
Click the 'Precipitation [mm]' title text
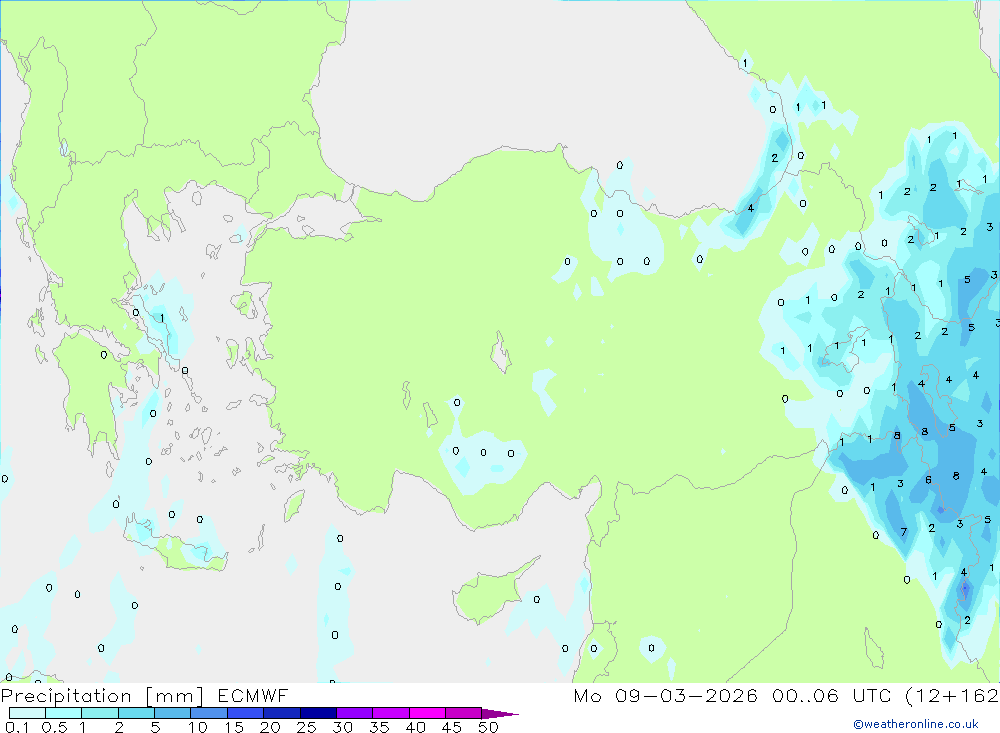tap(102, 696)
